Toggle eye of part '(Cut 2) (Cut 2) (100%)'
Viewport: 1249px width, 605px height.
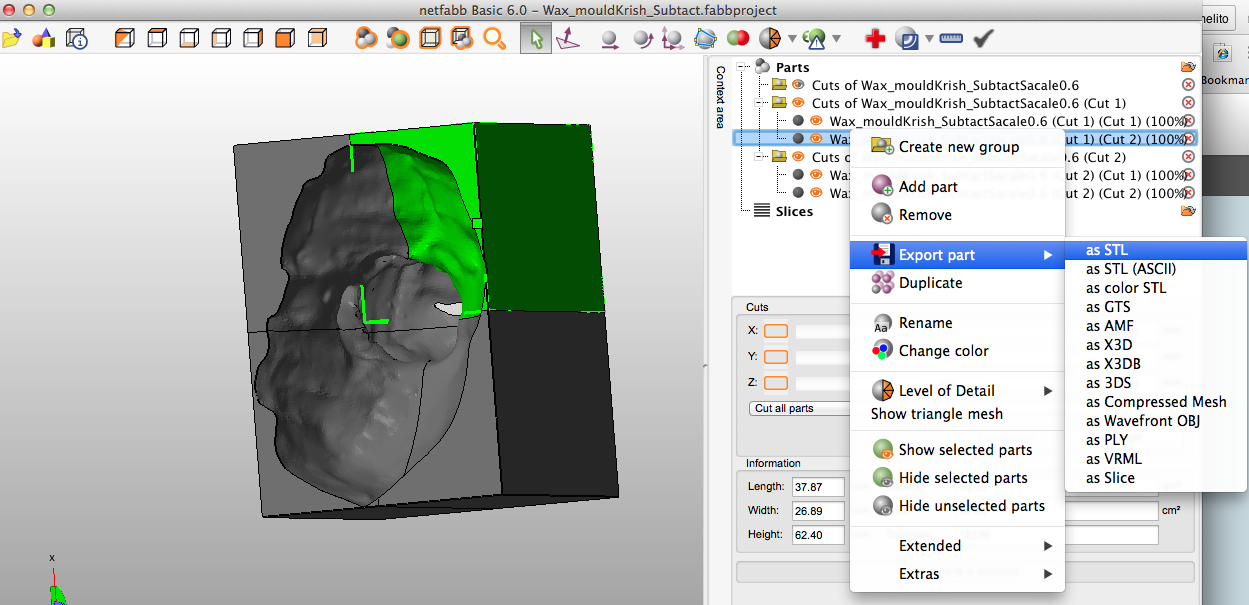(816, 193)
